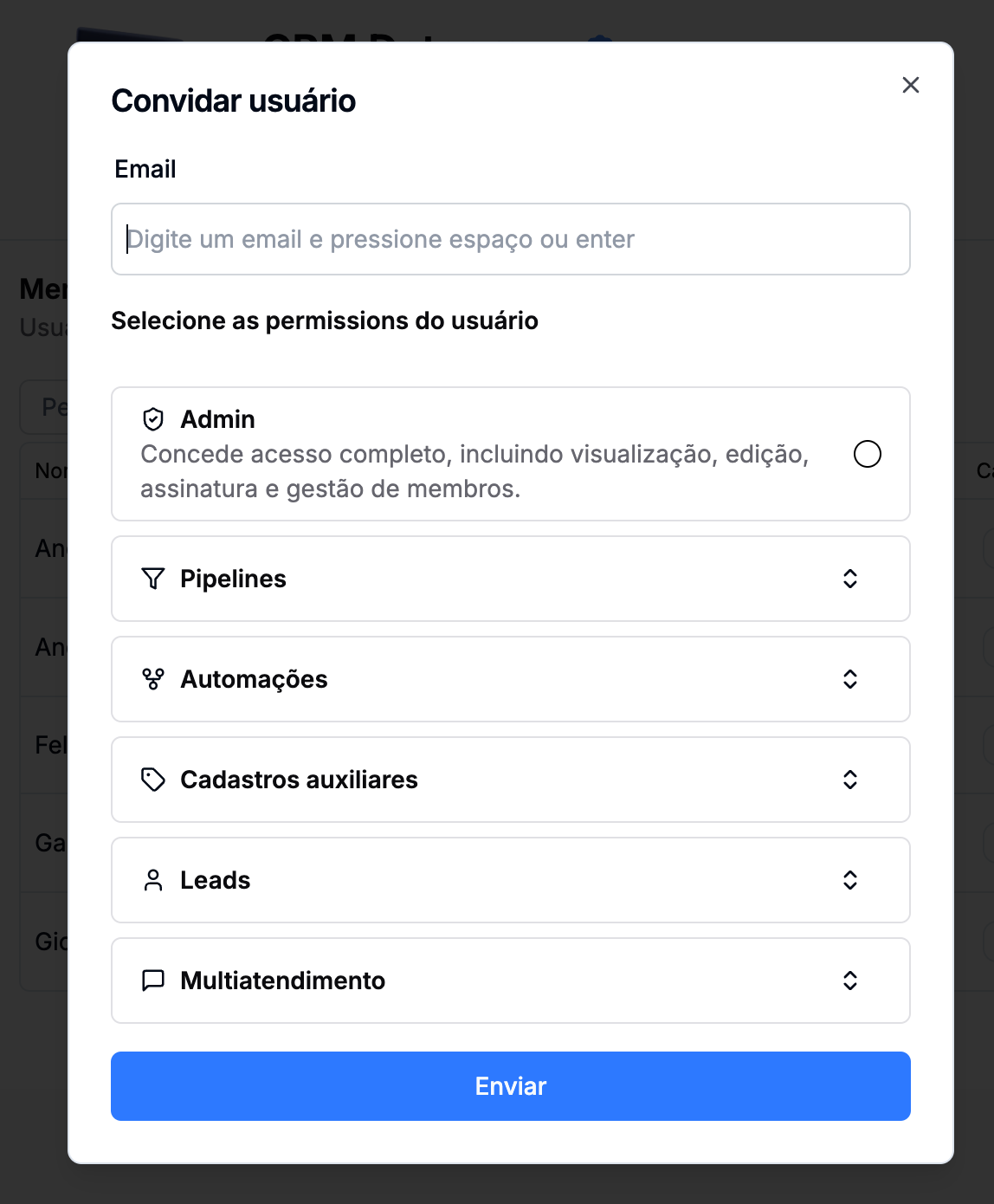The height and width of the screenshot is (1204, 994).
Task: Close the Convidar usuário dialog
Action: (910, 85)
